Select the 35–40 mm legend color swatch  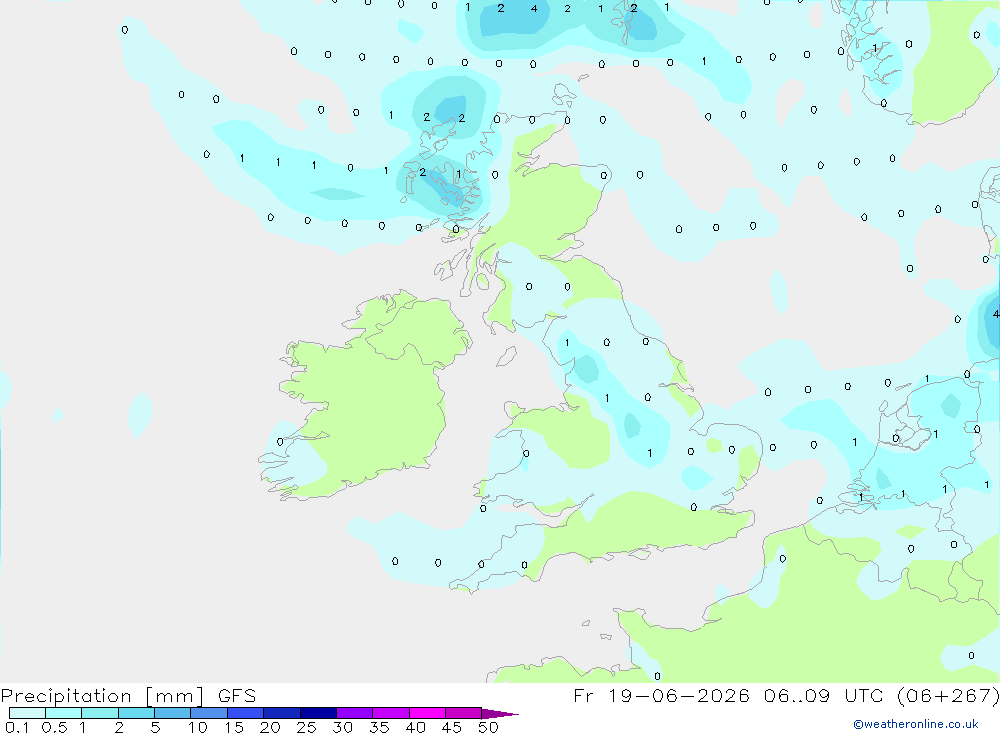click(390, 713)
